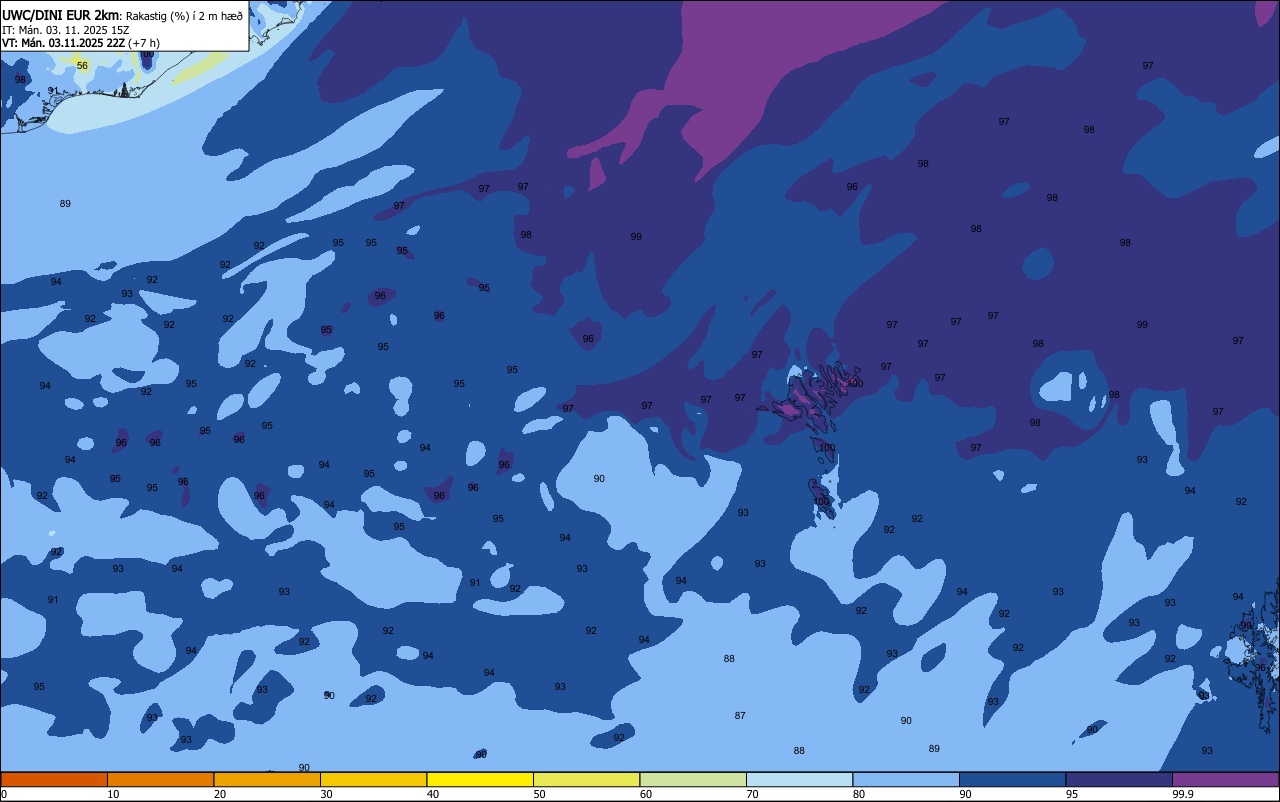Pick the gold 30–40 legend swatch
The height and width of the screenshot is (802, 1280).
click(x=373, y=779)
